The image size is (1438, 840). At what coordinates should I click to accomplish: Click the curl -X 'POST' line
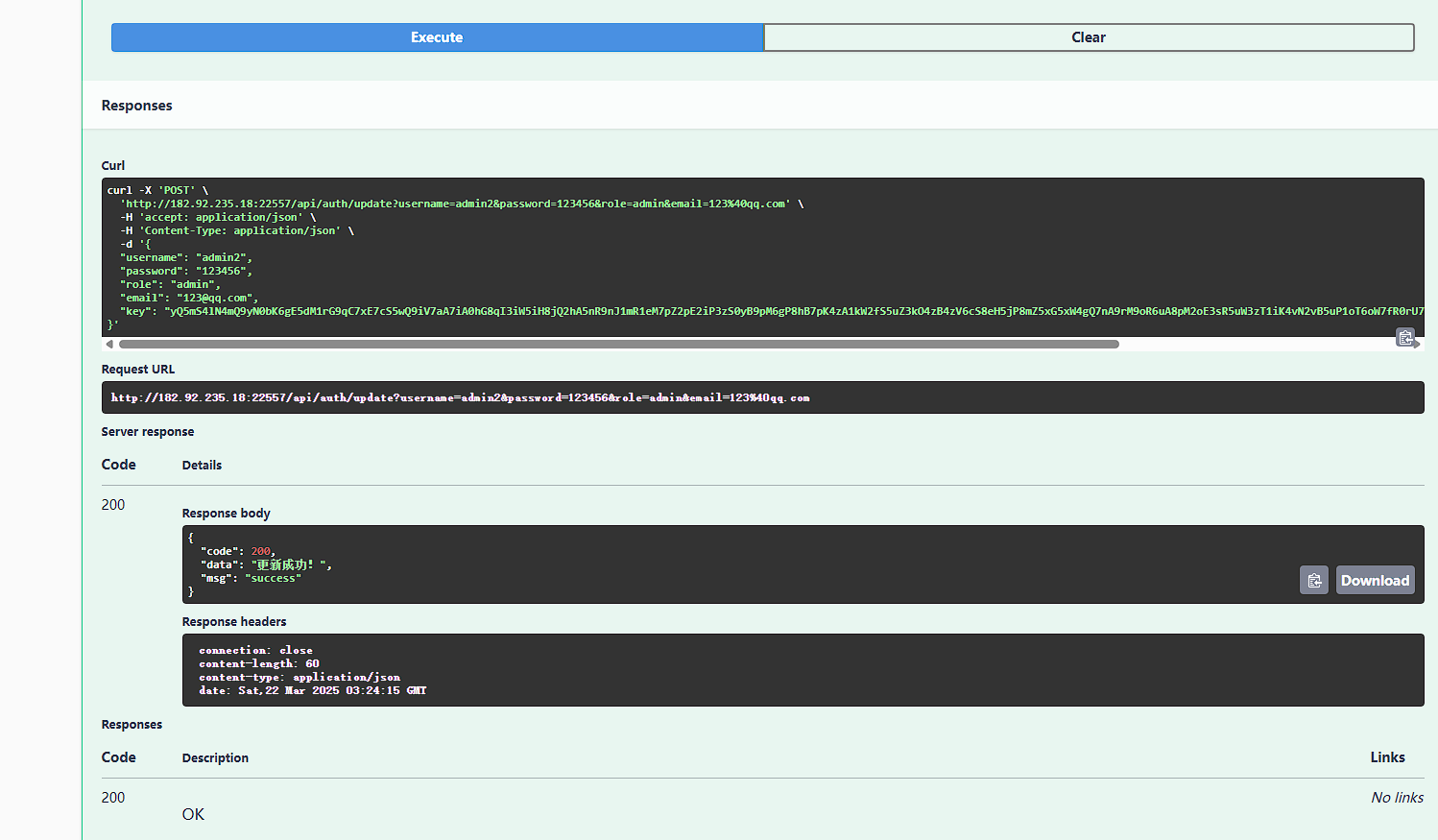point(157,190)
